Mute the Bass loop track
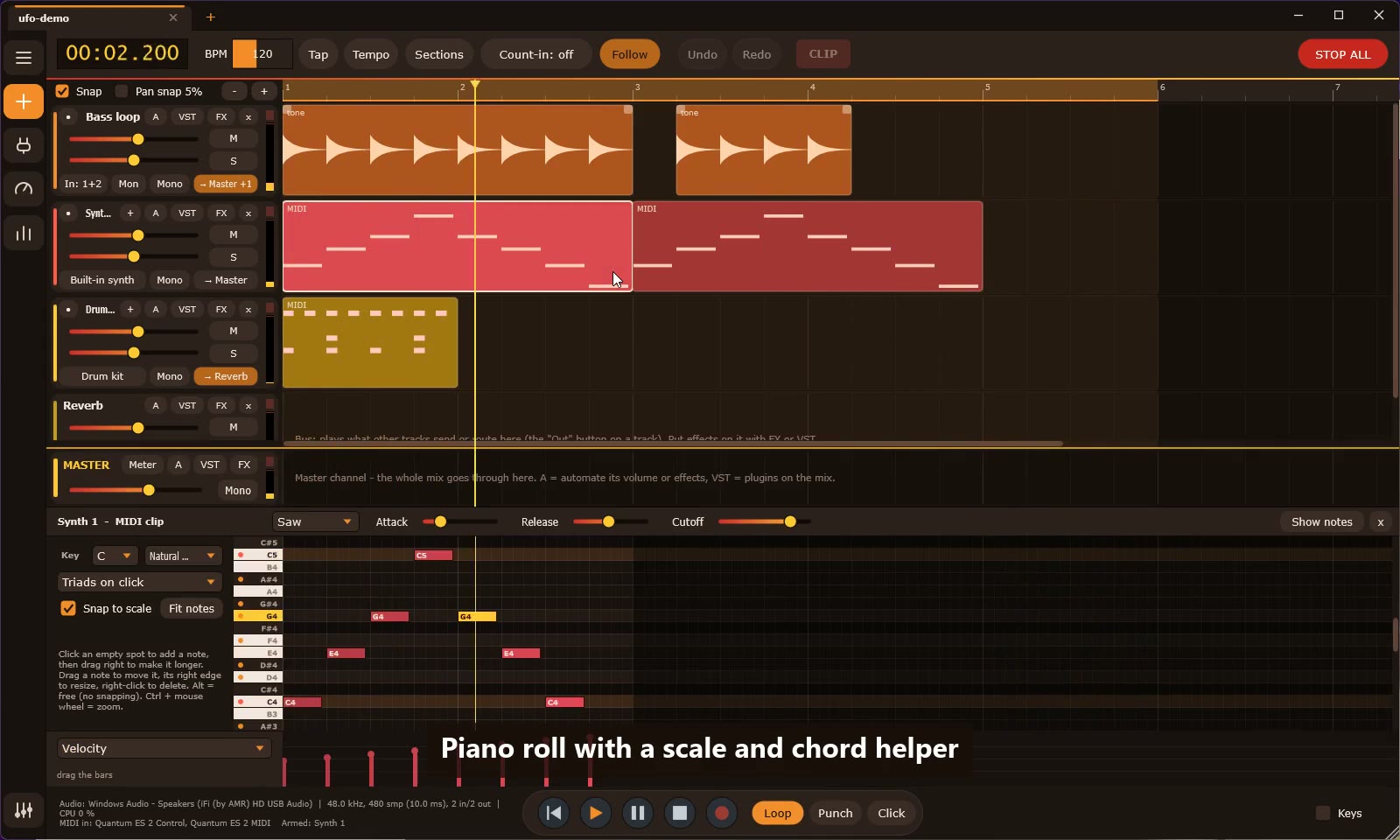1400x840 pixels. point(234,138)
